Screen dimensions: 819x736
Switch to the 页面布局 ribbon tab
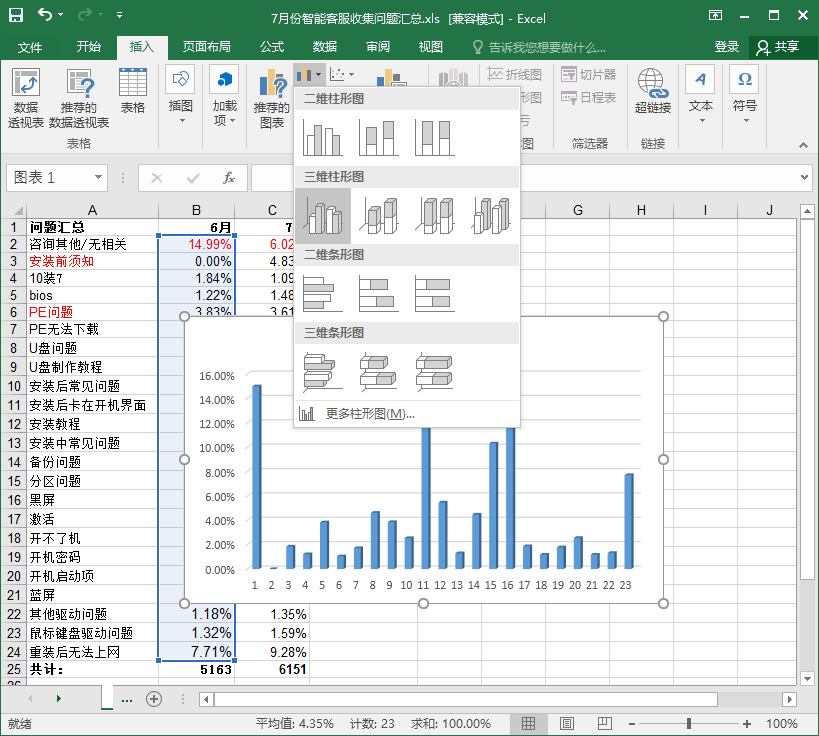[206, 47]
